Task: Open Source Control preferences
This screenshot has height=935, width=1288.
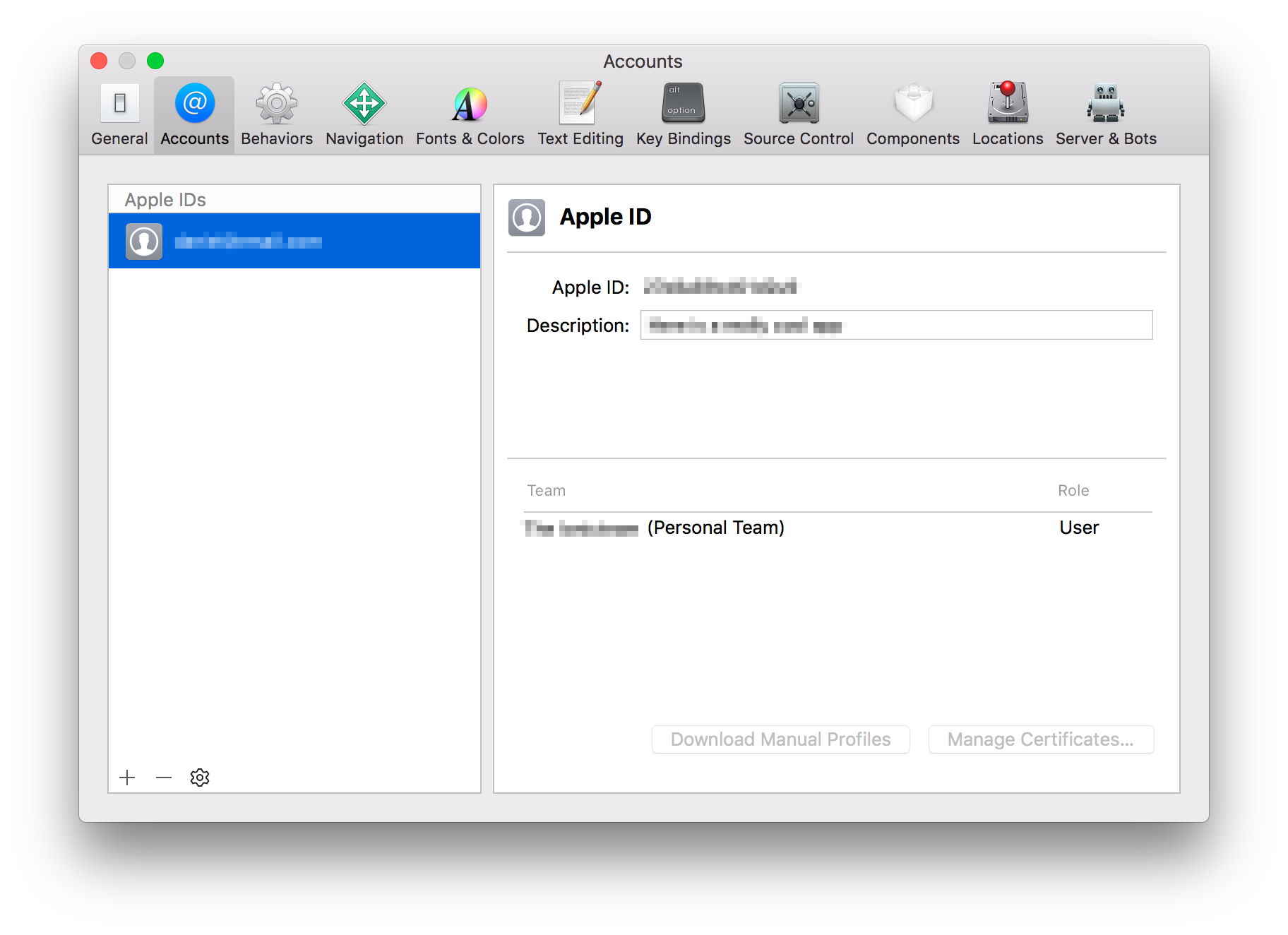Action: click(798, 113)
